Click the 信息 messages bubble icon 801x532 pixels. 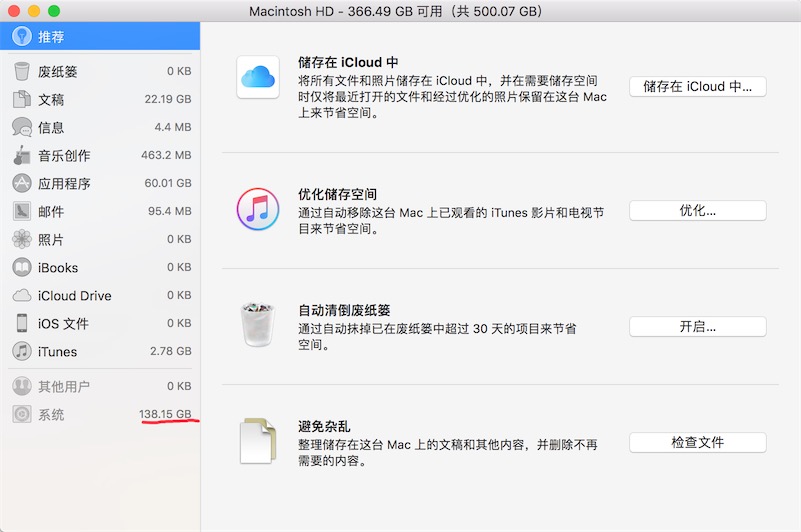pos(22,127)
